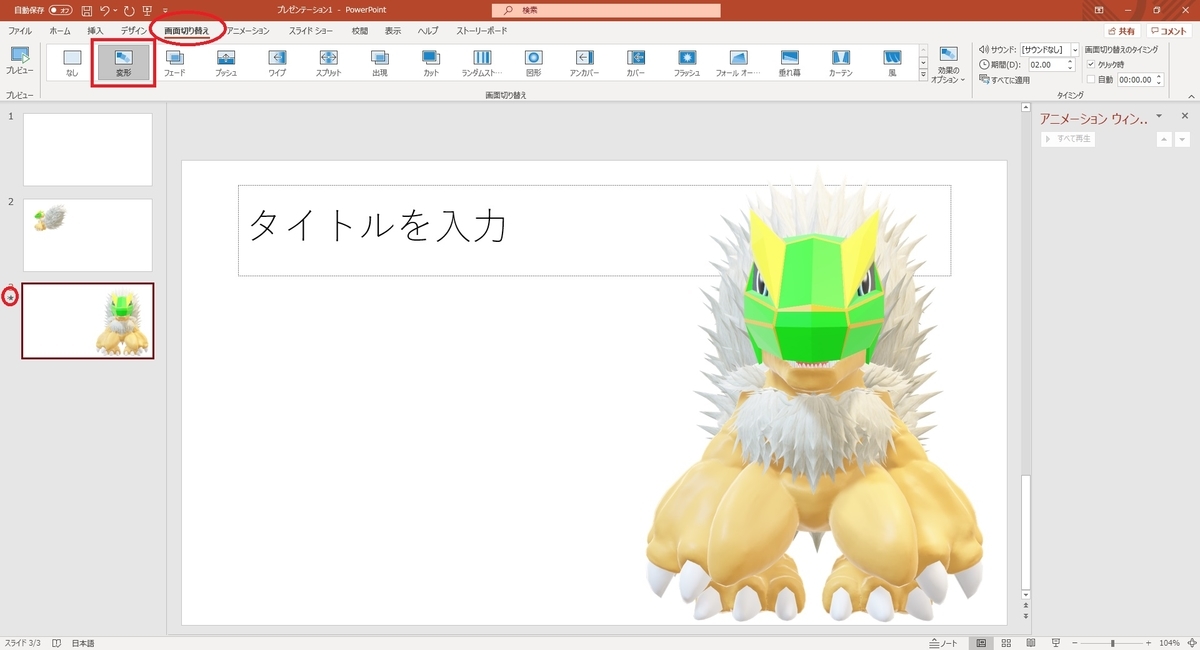Apply the プッシュ push transition
The height and width of the screenshot is (650, 1200).
coord(226,63)
